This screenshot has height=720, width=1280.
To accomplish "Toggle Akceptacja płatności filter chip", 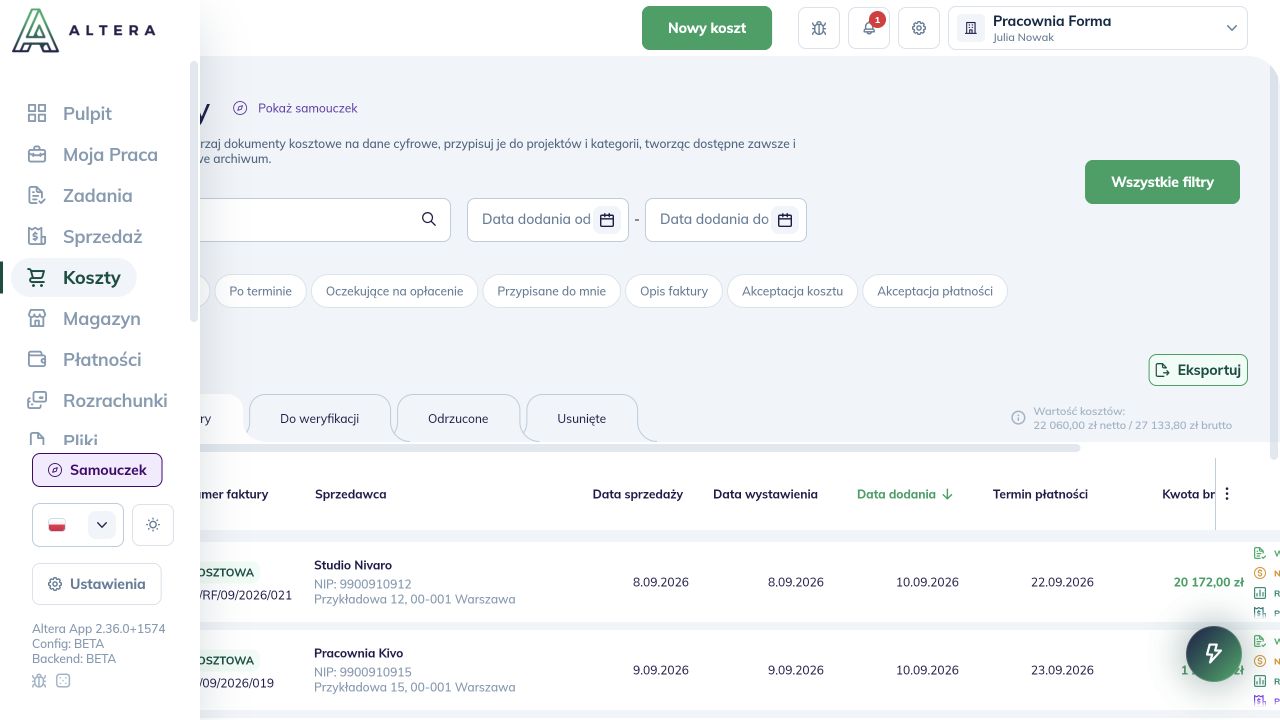I will coord(935,291).
